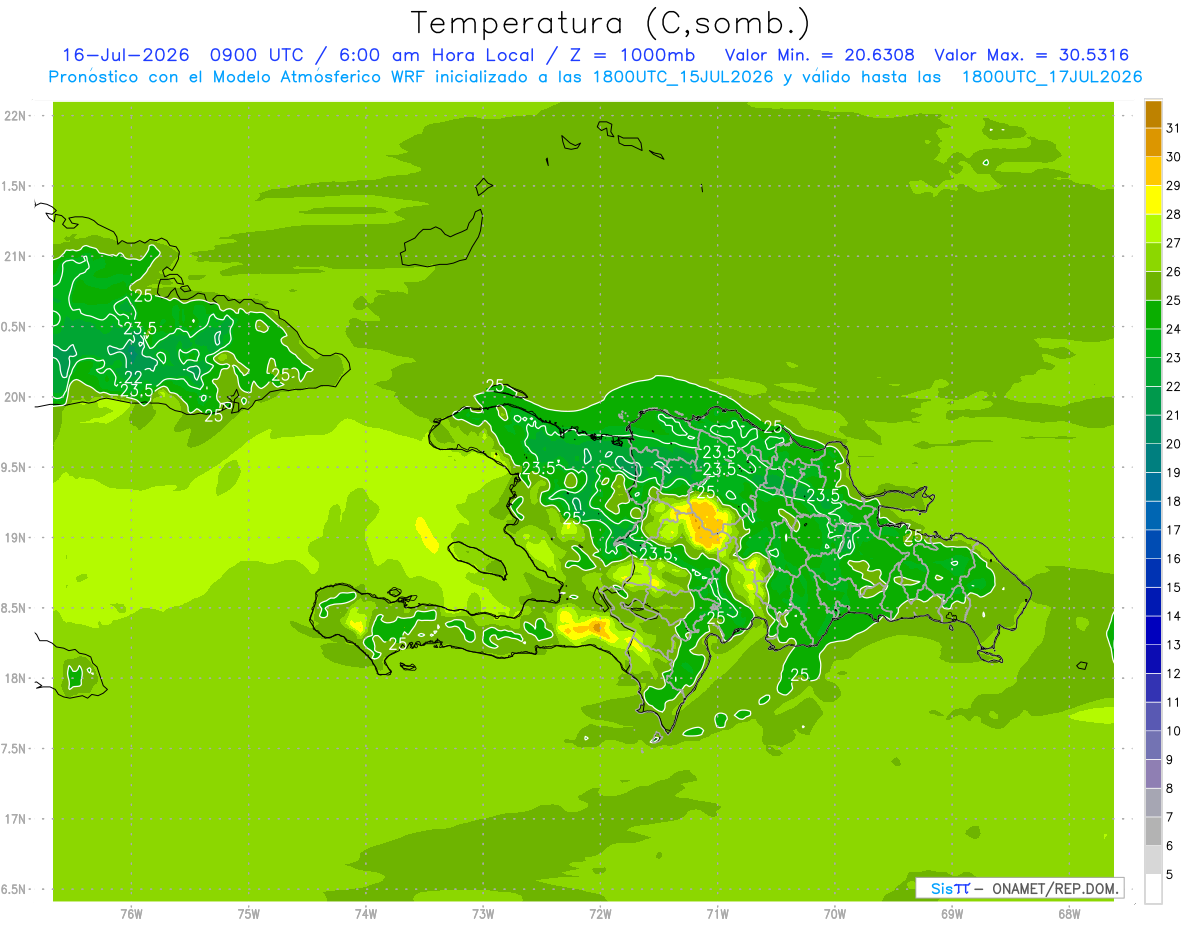The height and width of the screenshot is (927, 1200).
Task: Click the legend label '12'
Action: click(x=1174, y=674)
